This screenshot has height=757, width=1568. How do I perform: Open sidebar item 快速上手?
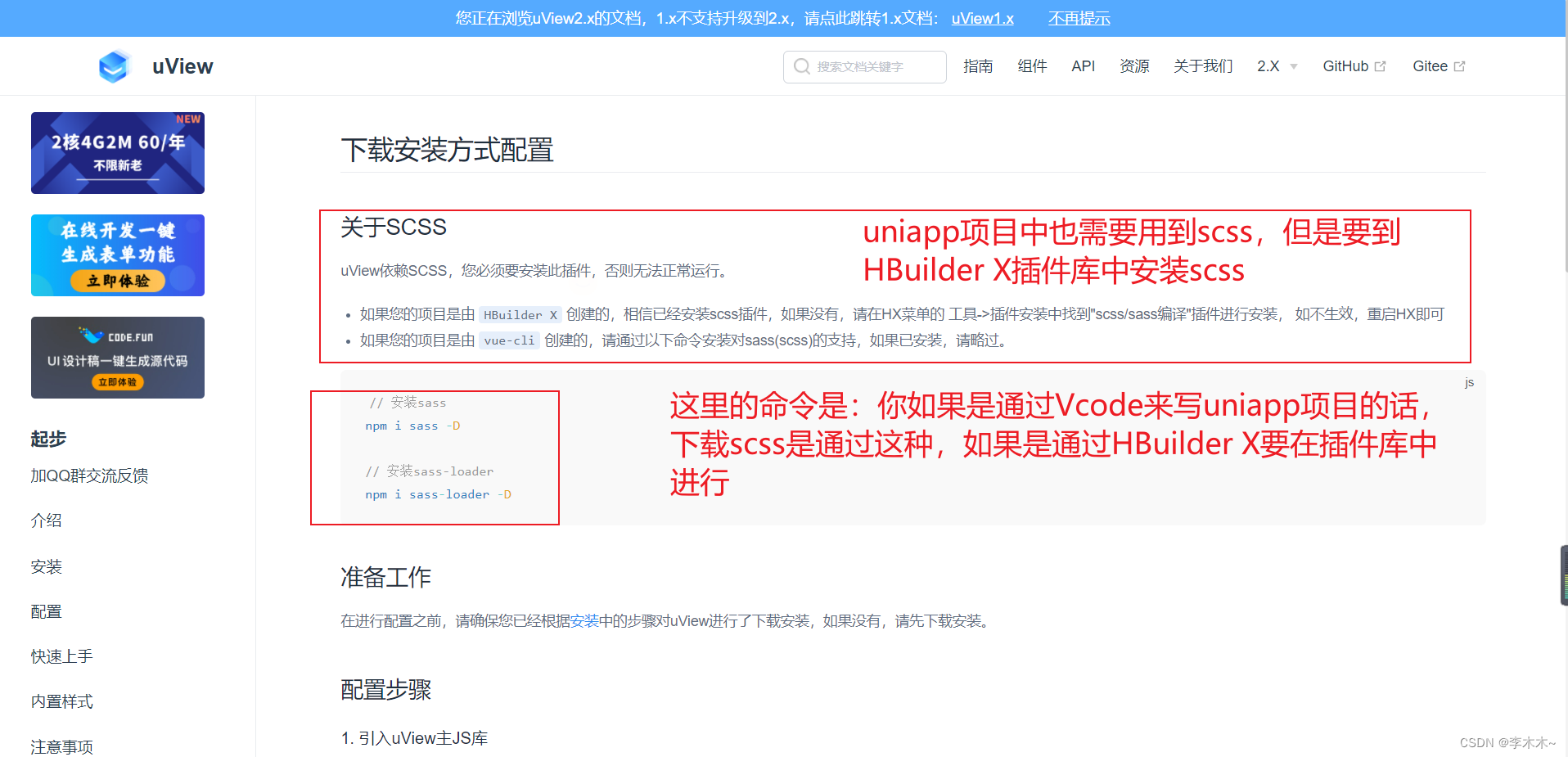61,656
